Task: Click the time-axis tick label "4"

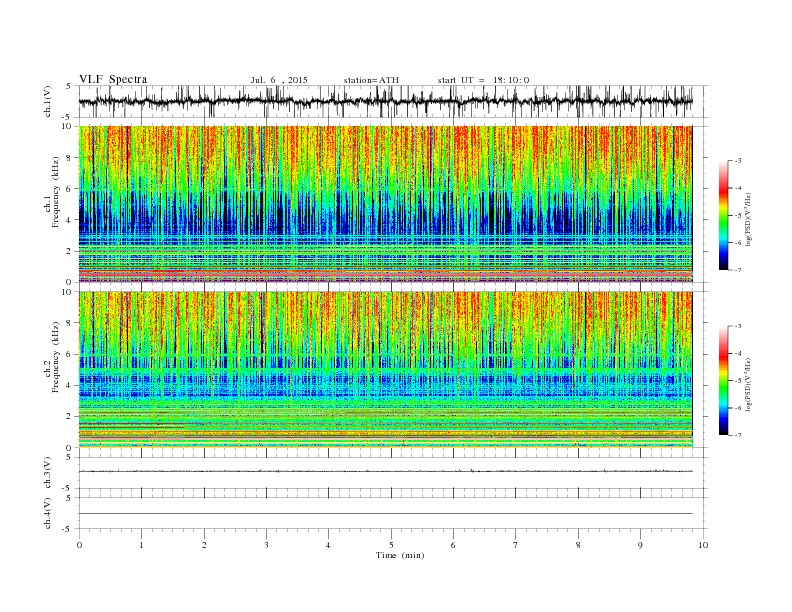Action: pos(329,545)
